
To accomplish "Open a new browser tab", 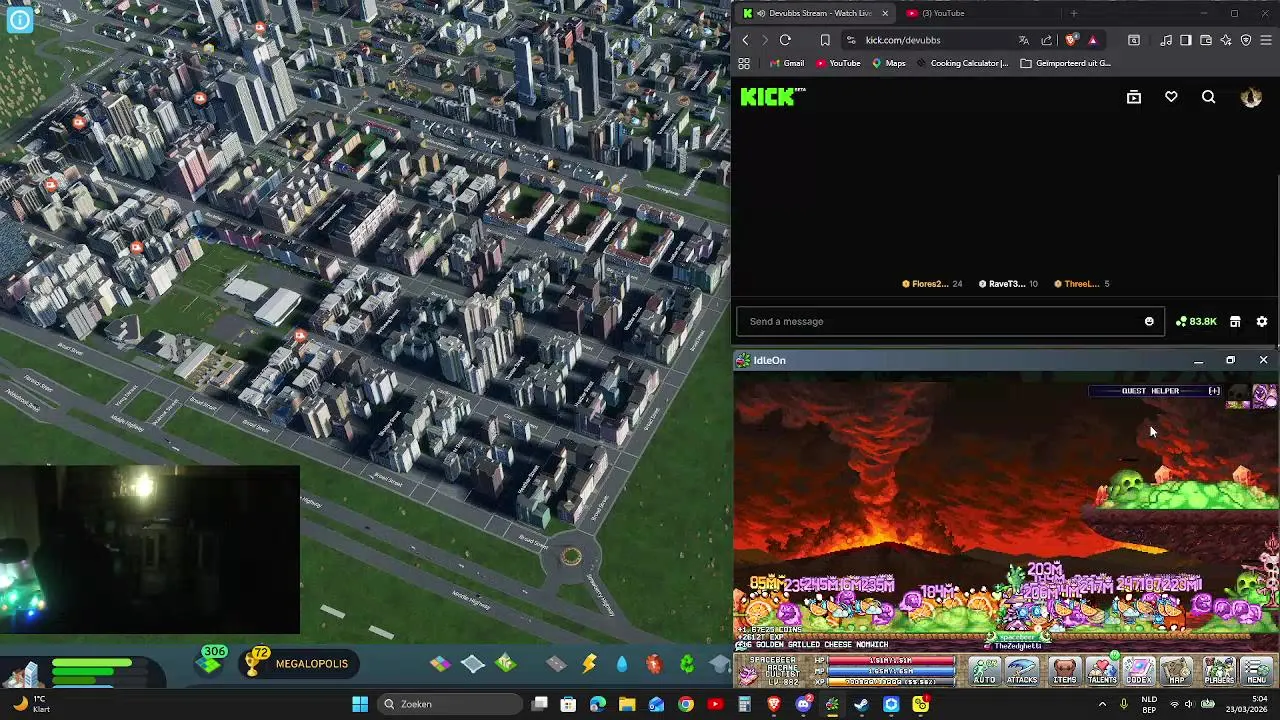I will point(1073,13).
